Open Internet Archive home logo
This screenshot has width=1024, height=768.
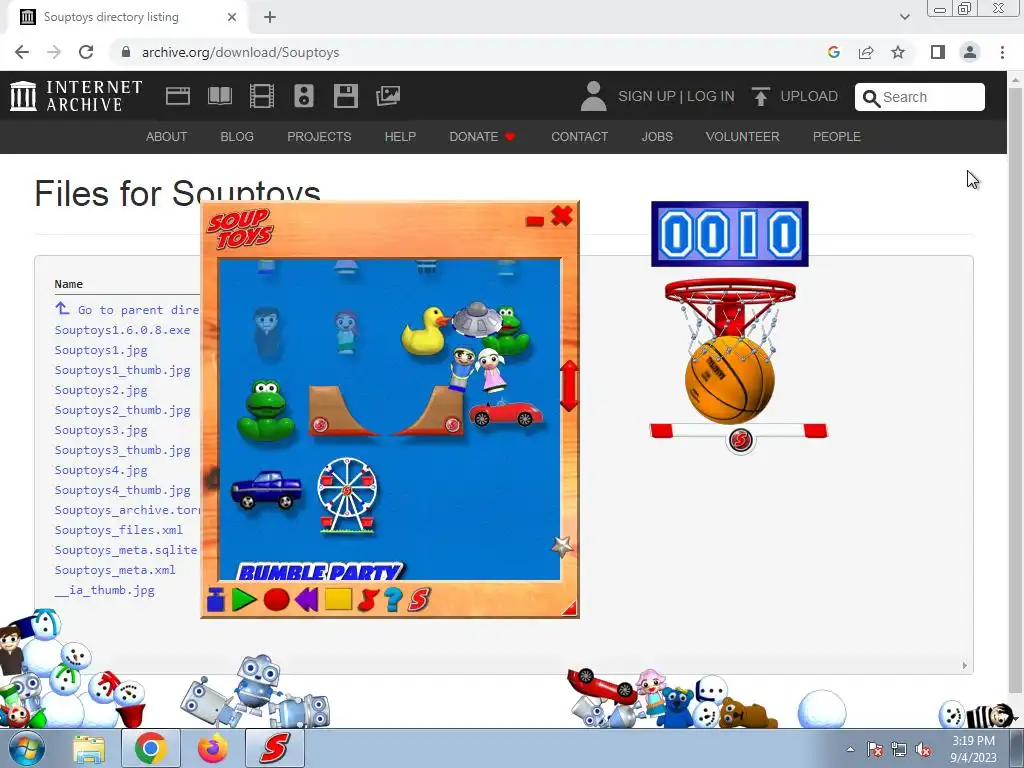click(x=76, y=96)
